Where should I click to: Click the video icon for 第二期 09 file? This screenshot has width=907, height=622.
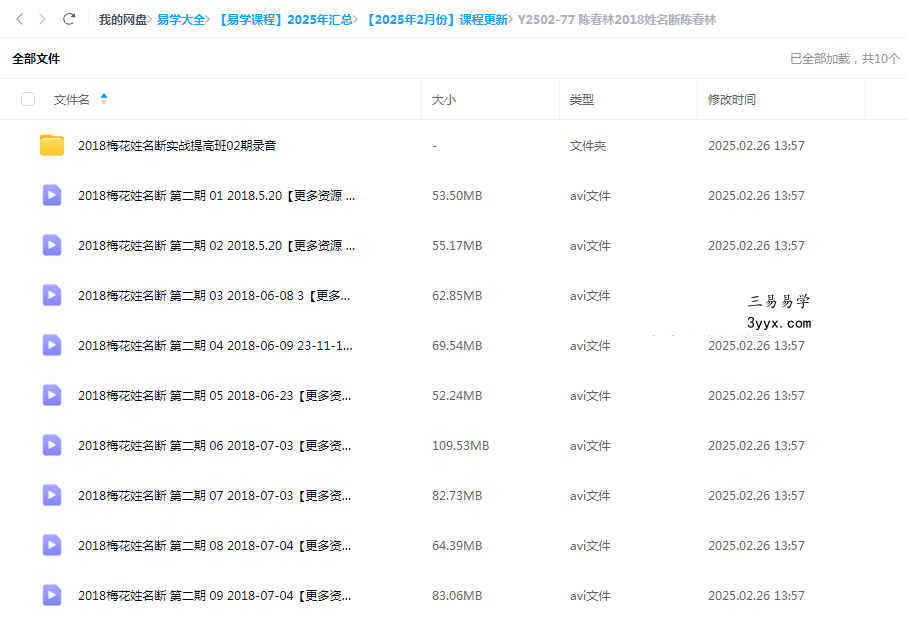pos(52,595)
